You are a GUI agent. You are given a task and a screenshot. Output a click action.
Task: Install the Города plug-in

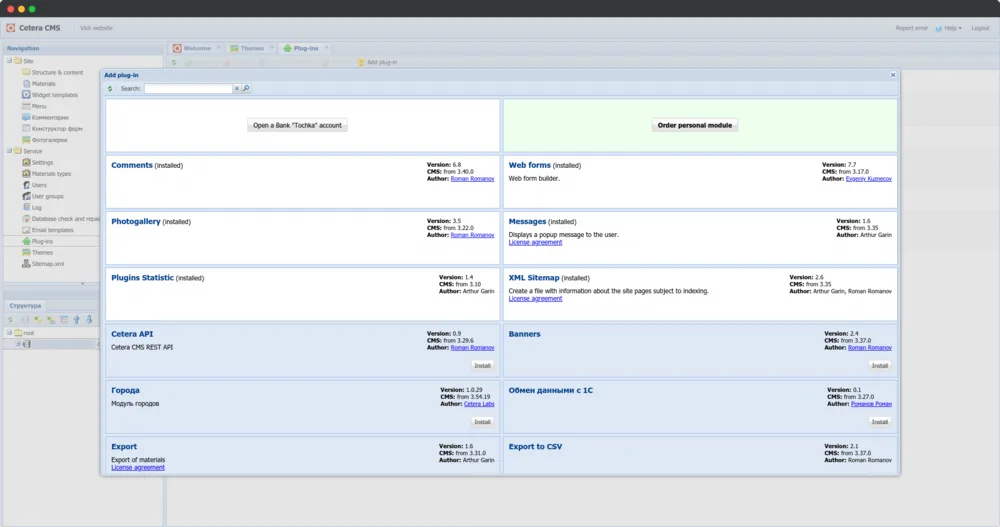pyautogui.click(x=482, y=422)
